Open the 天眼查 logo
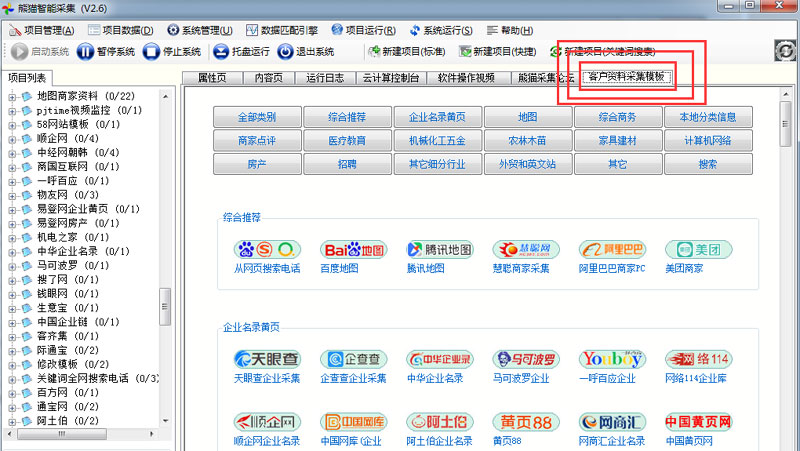 [267, 359]
